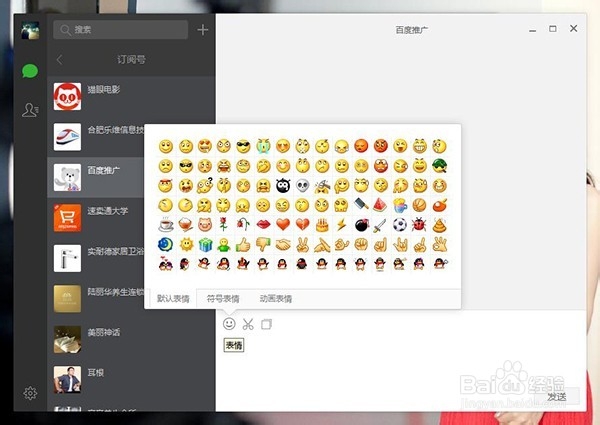This screenshot has width=600, height=425.
Task: Insert the victory hand emoji
Action: tap(302, 245)
